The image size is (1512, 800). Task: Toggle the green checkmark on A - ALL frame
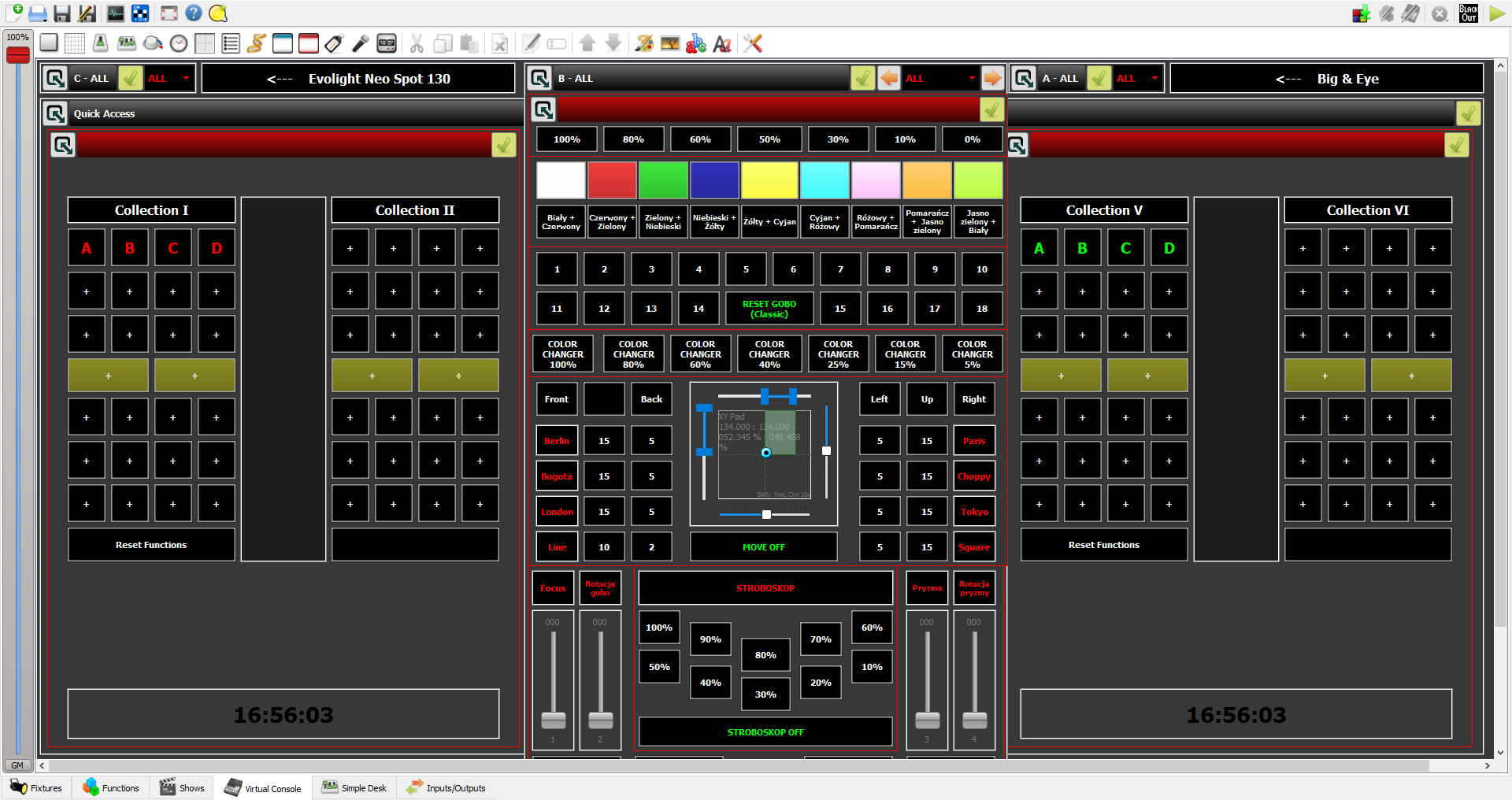tap(1099, 79)
